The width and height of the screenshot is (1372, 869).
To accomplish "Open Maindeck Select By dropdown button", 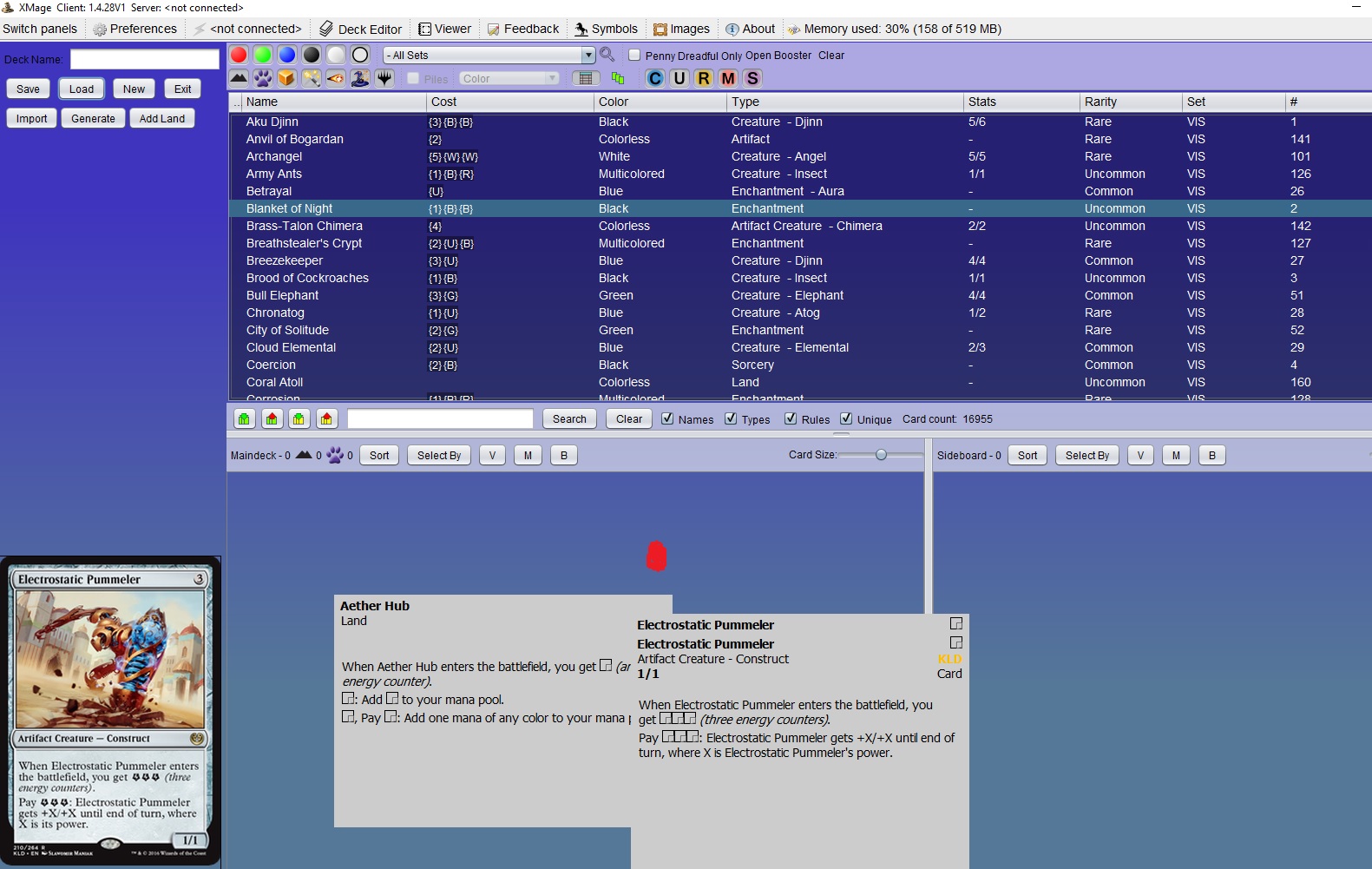I will [439, 455].
